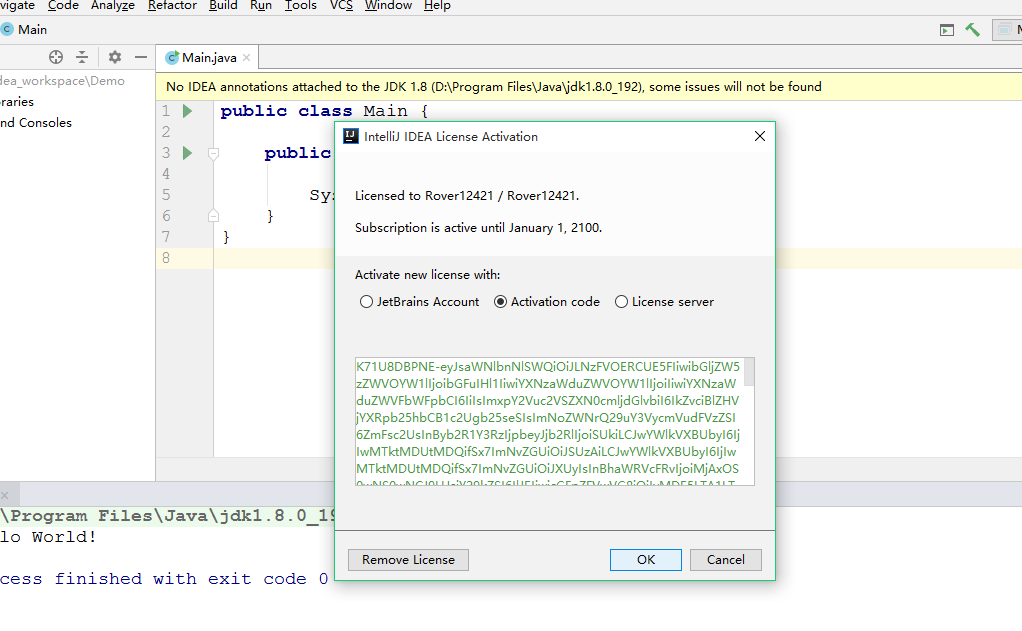This screenshot has width=1022, height=631.
Task: Collapse the method fold marker at line 3
Action: [x=213, y=154]
